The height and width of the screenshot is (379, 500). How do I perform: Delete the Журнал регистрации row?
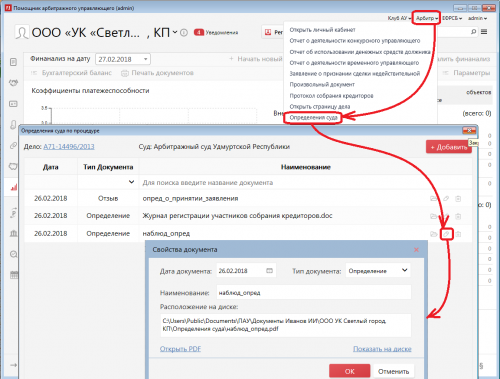[x=458, y=216]
